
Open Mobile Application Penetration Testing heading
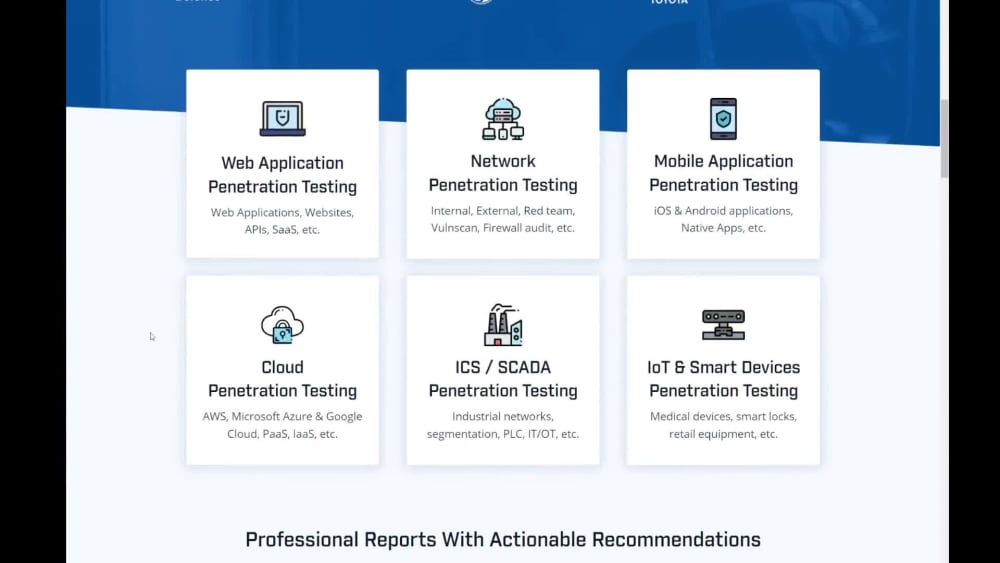(723, 173)
